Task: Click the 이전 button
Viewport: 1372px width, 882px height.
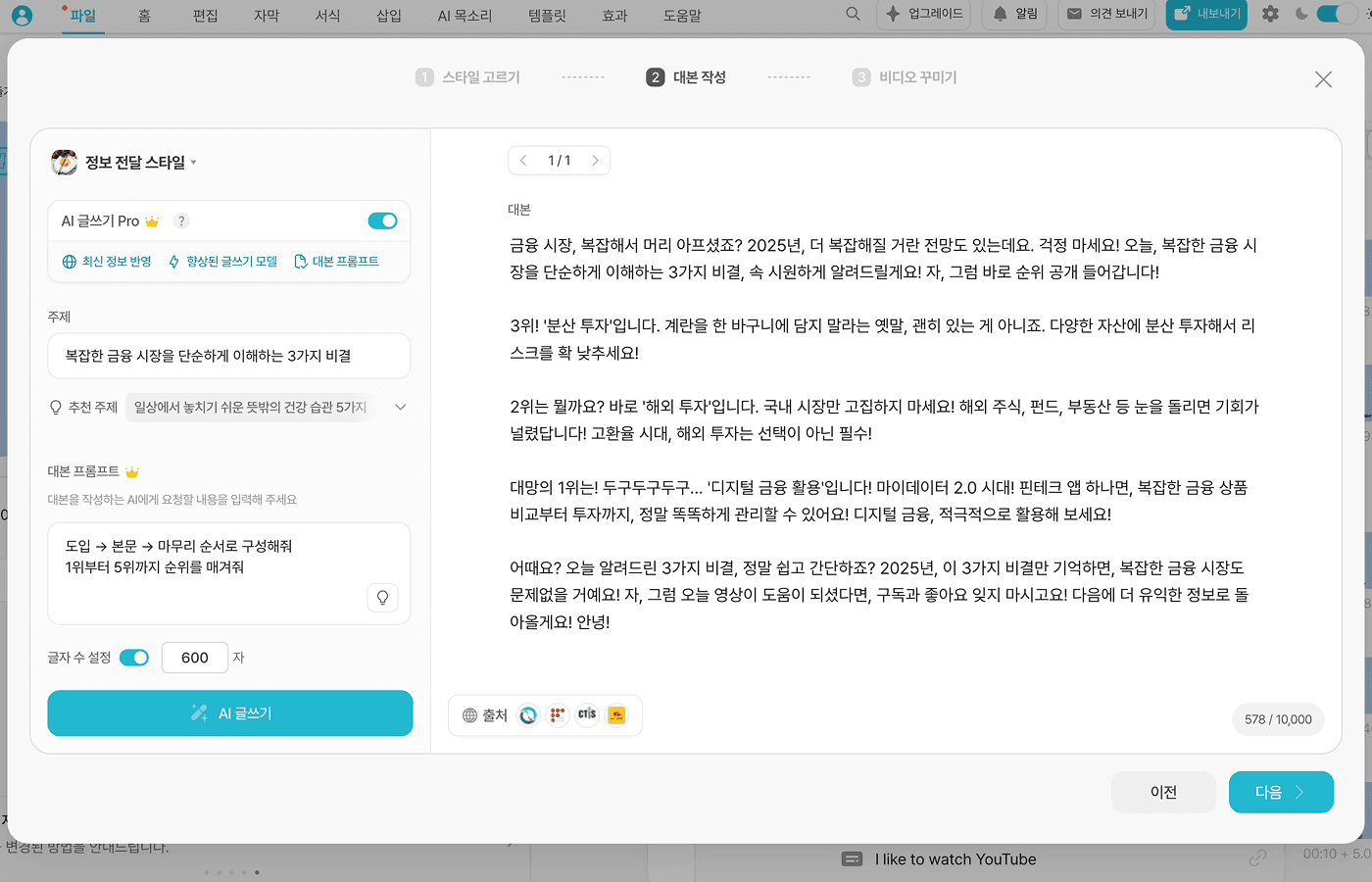Action: click(x=1163, y=792)
